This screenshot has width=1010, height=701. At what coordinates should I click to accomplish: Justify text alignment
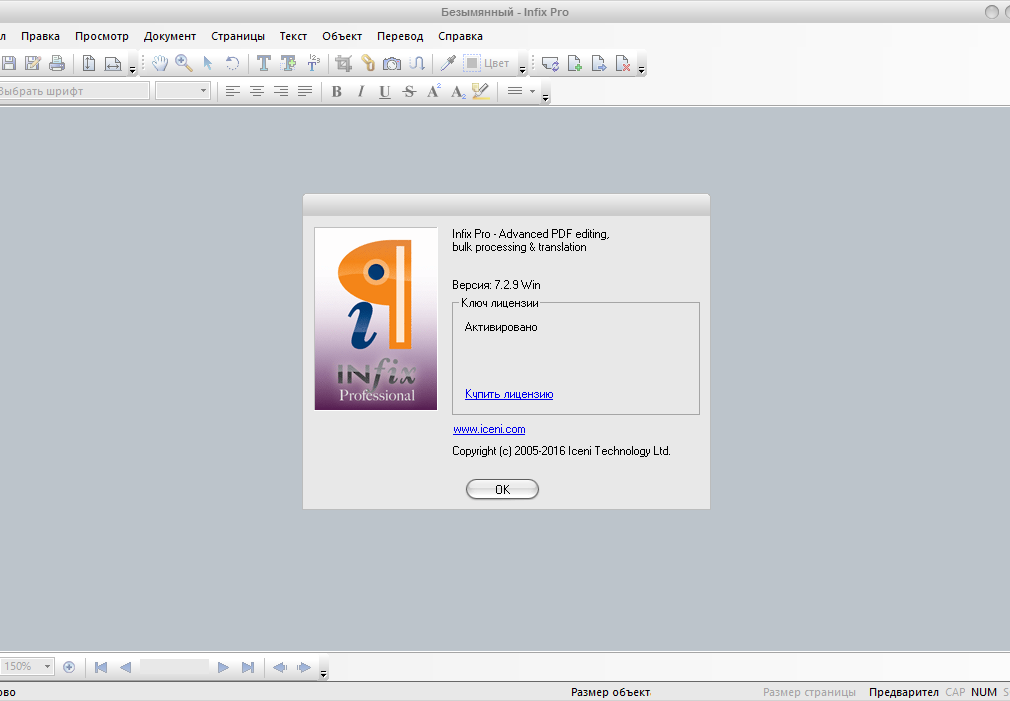(305, 91)
